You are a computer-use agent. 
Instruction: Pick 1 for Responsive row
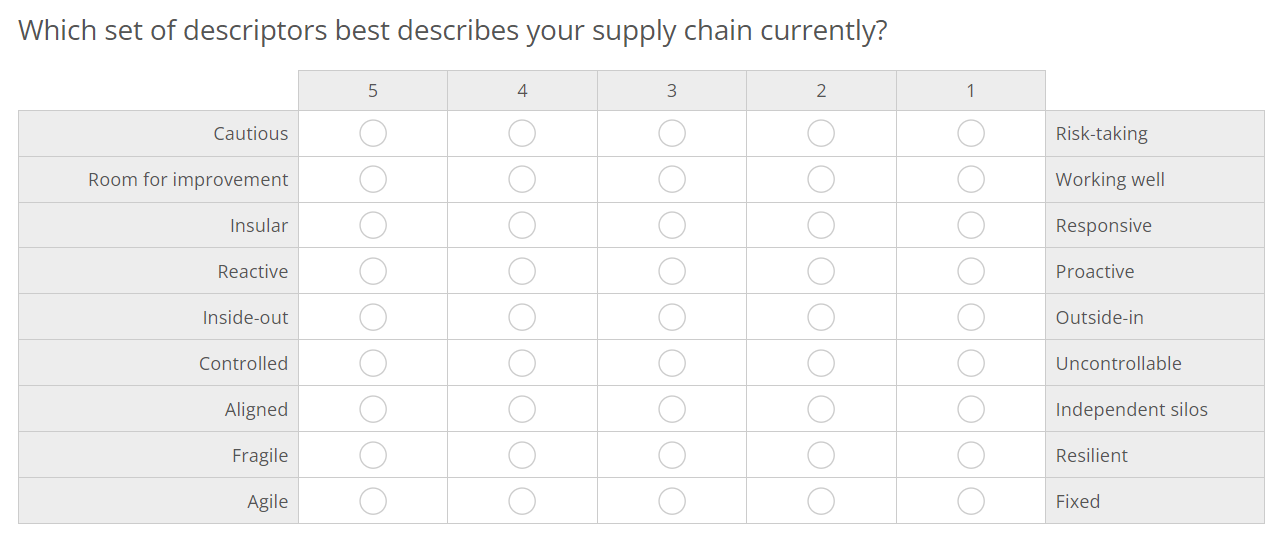(970, 225)
